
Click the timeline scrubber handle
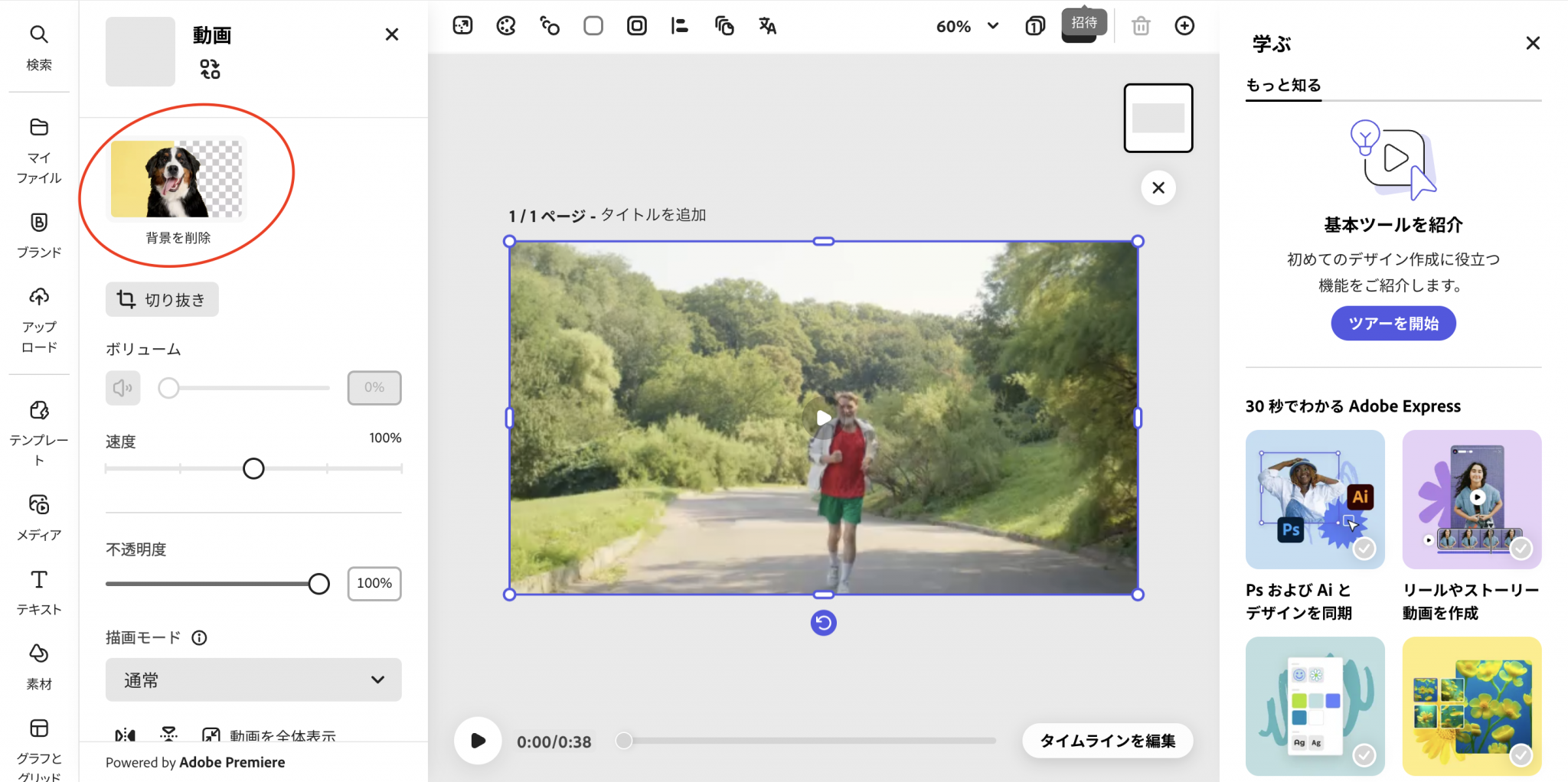[624, 741]
